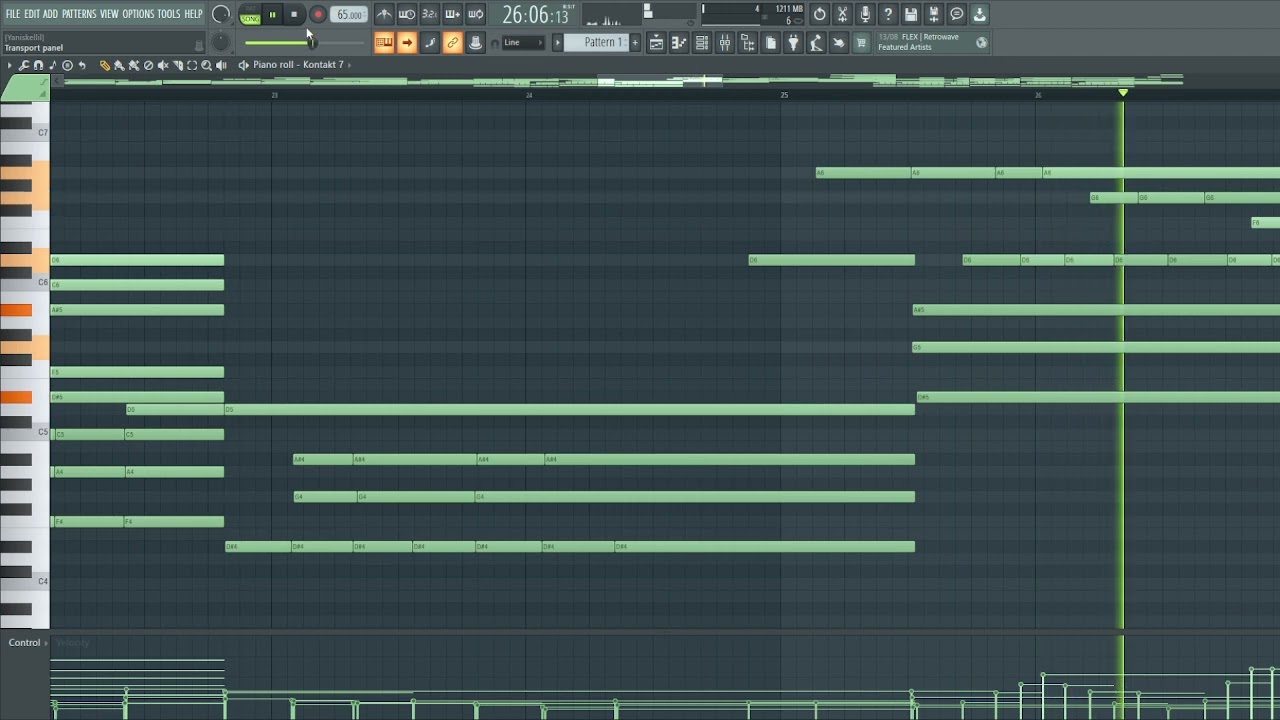Toggle the link controller chain button

tap(453, 42)
